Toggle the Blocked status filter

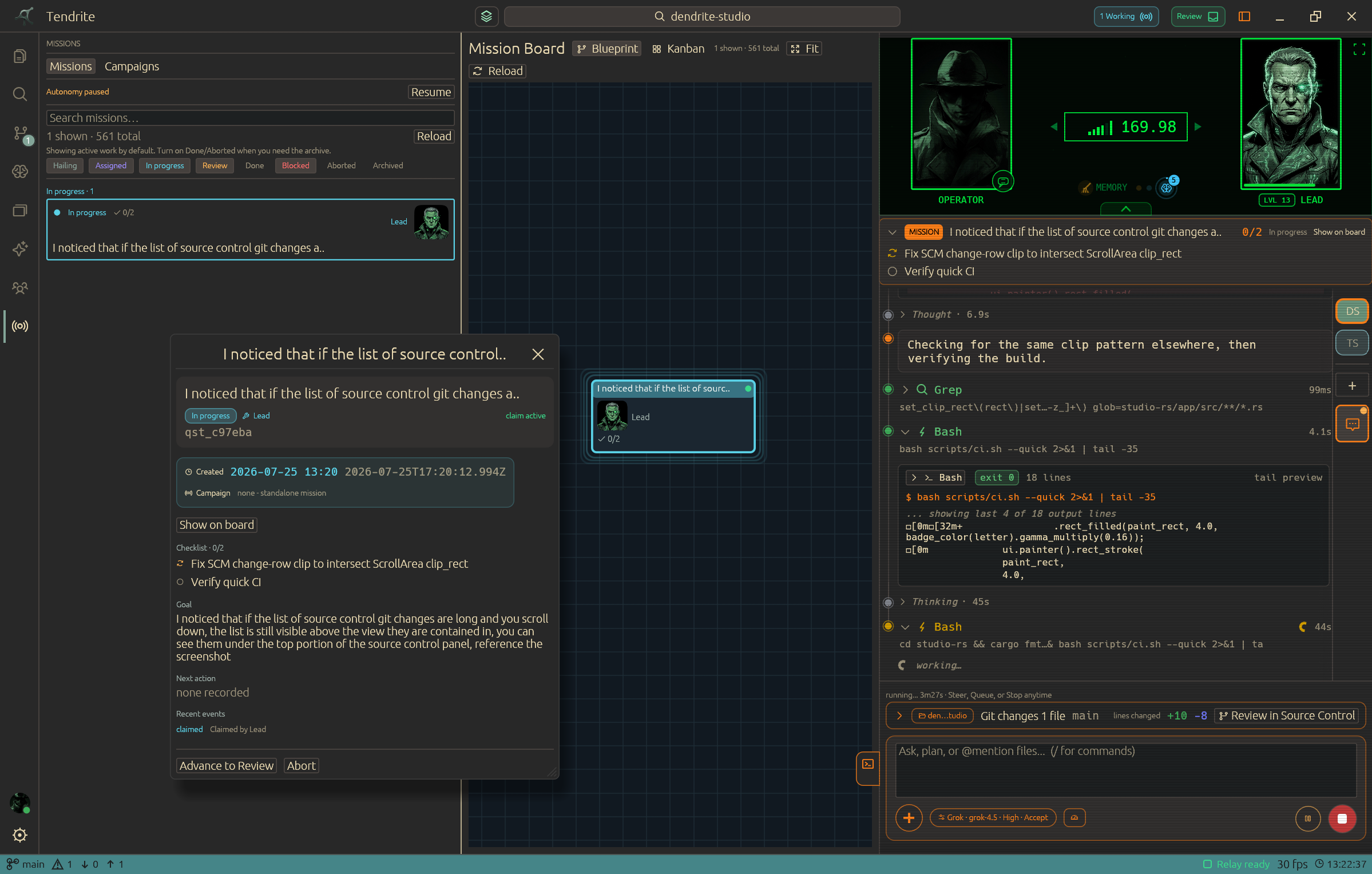click(x=295, y=165)
